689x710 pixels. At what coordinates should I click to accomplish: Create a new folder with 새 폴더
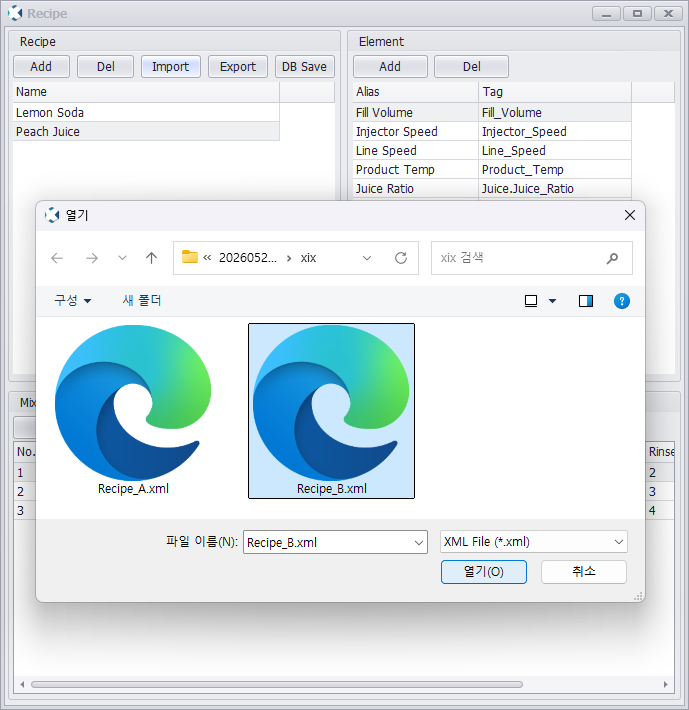tap(142, 301)
